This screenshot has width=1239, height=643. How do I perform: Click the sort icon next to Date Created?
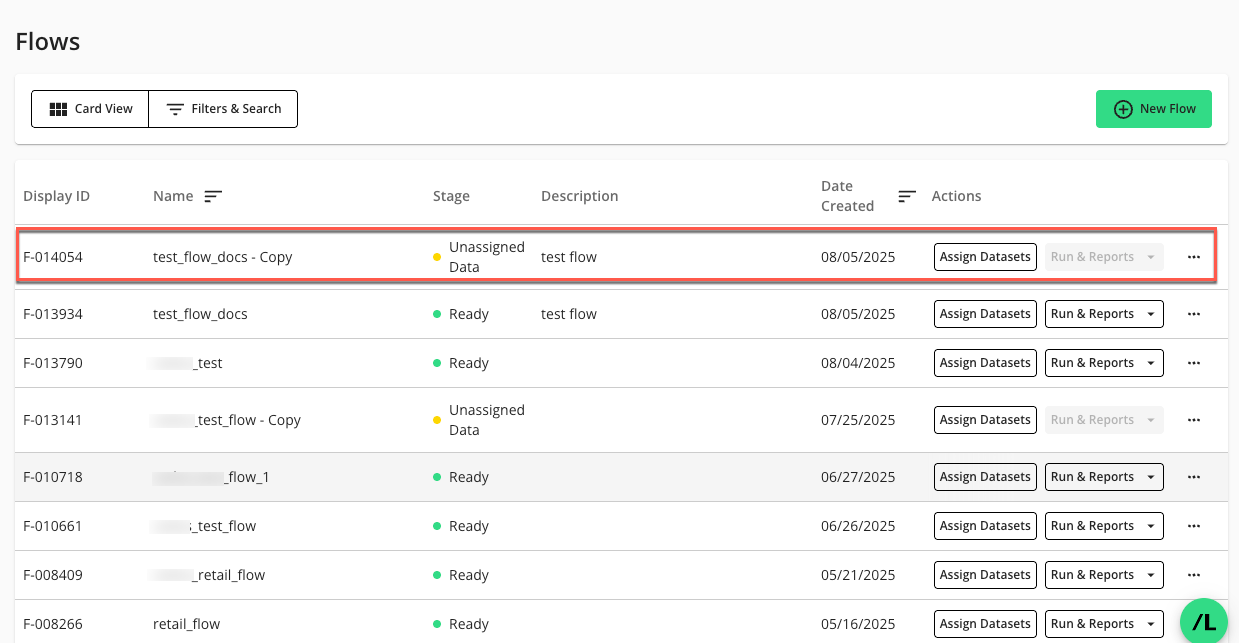(x=907, y=196)
